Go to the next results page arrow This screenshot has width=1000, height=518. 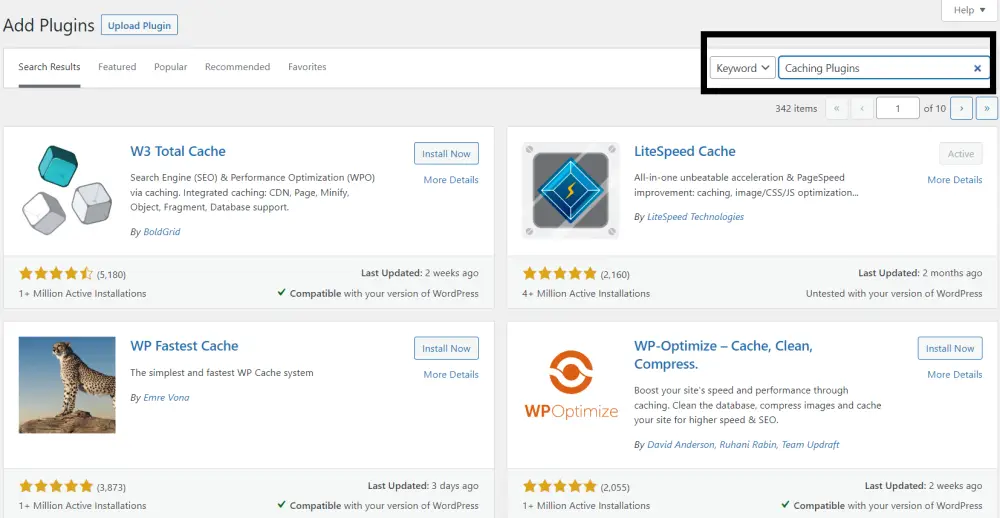coord(961,108)
